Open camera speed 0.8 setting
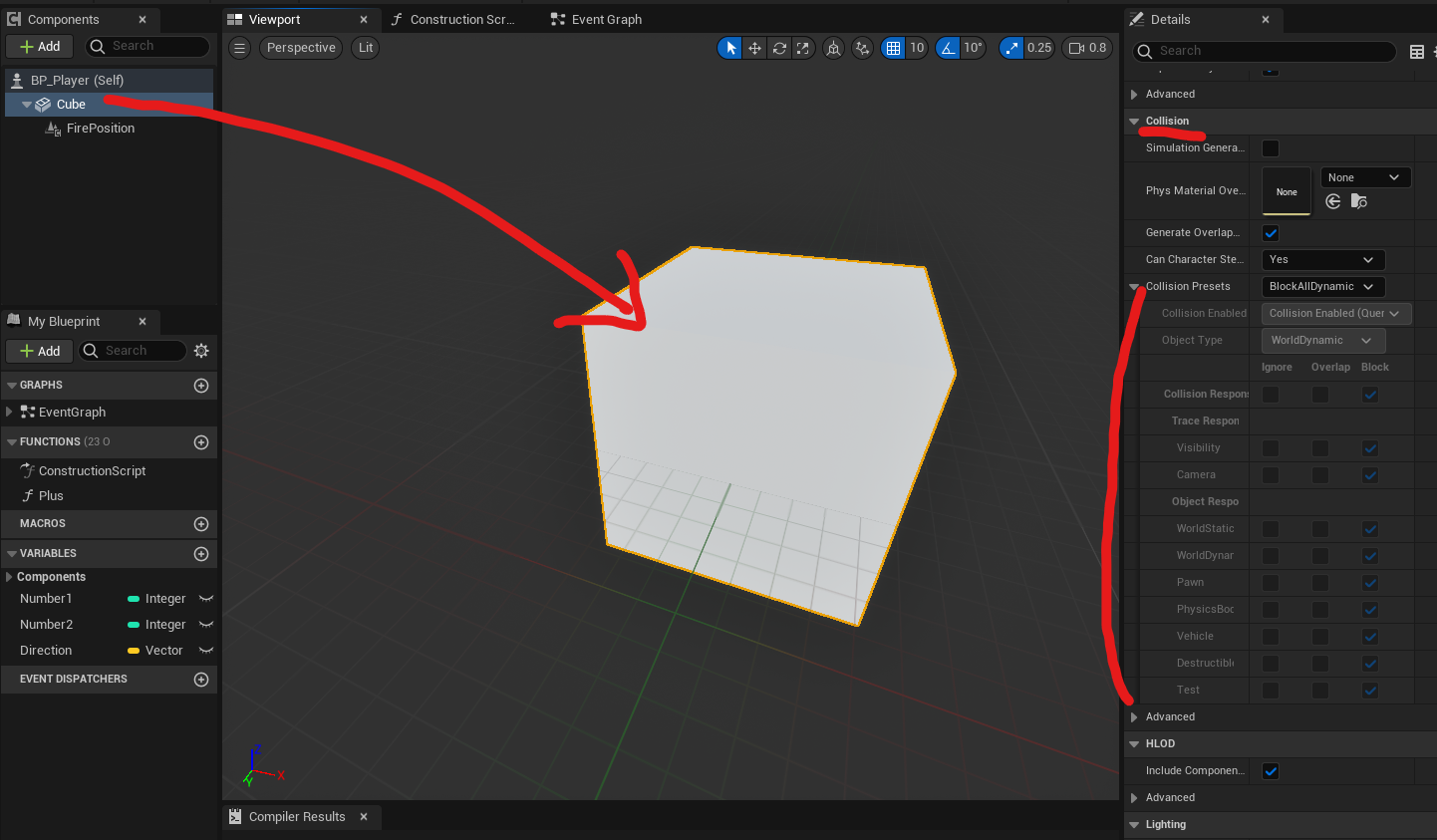Viewport: 1437px width, 840px height. [x=1087, y=48]
